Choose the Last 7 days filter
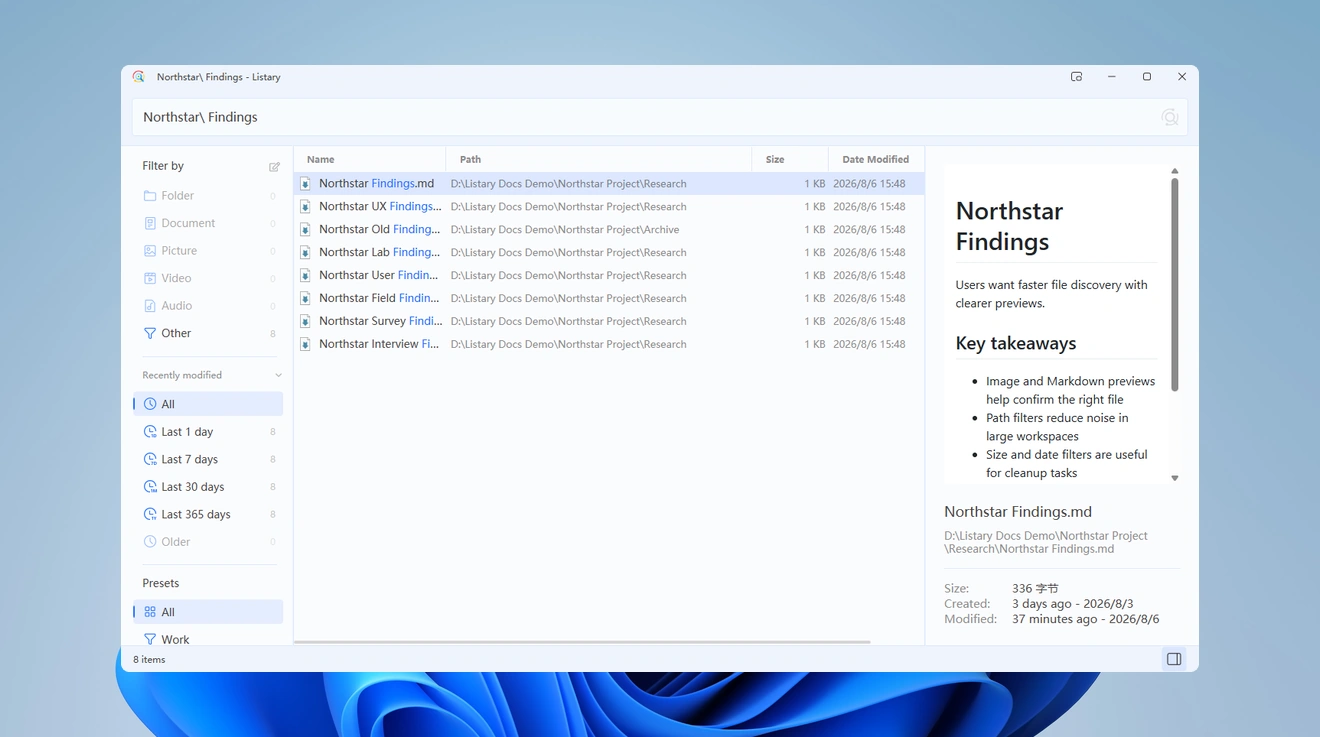Image resolution: width=1320 pixels, height=737 pixels. (x=208, y=459)
